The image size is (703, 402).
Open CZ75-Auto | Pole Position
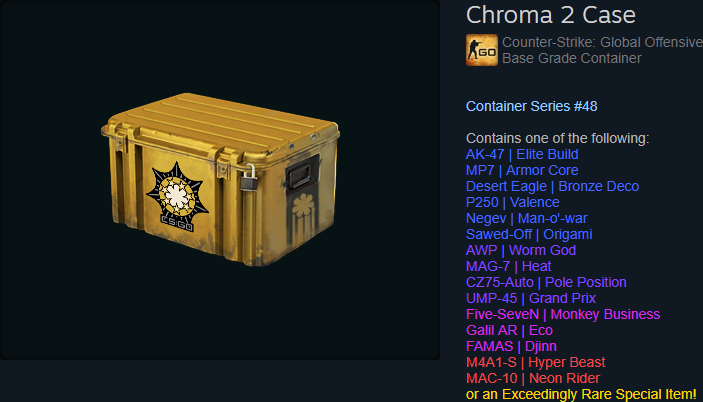546,282
